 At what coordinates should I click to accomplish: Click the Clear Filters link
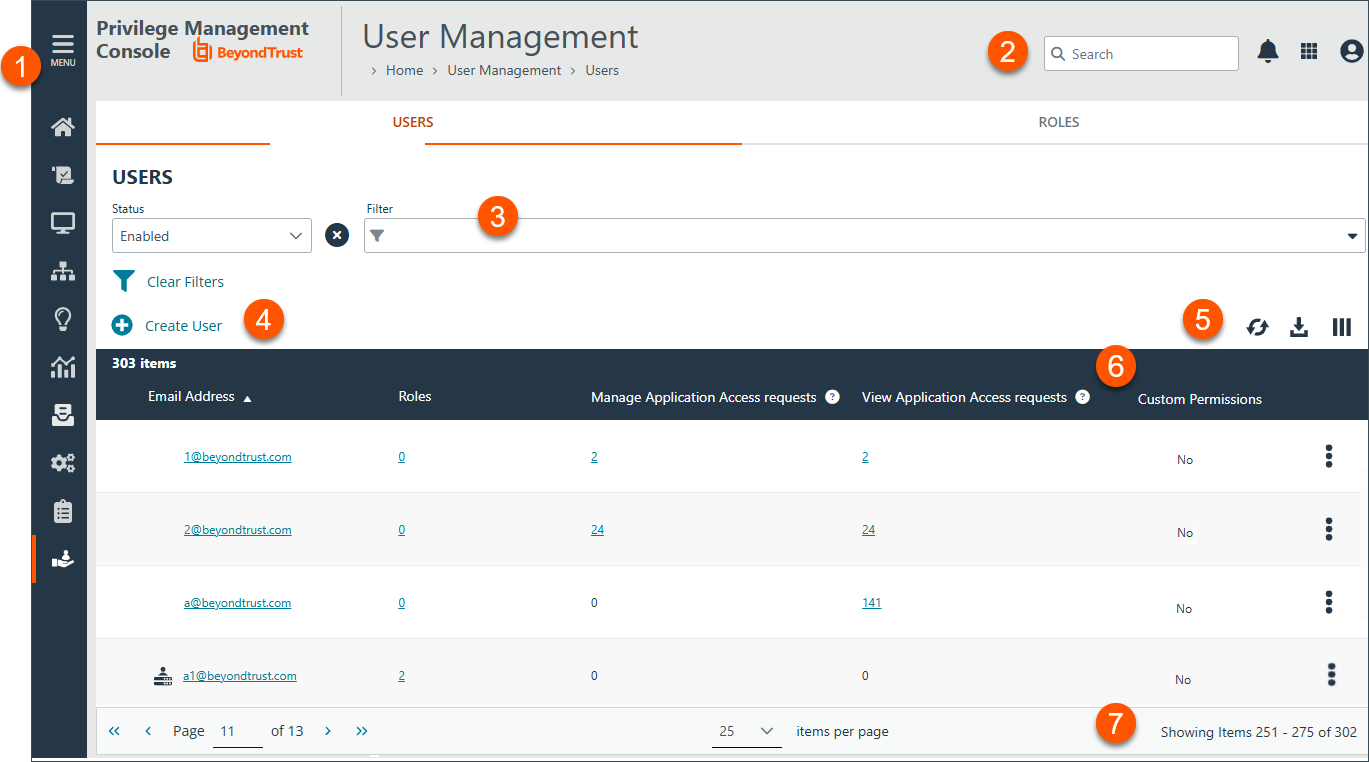185,282
